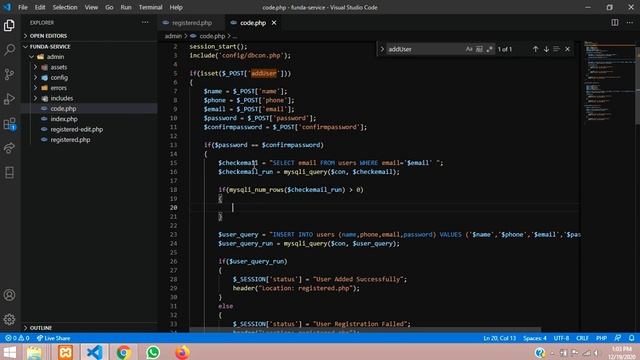Click UTF-8 encoding in status bar
Image resolution: width=640 pixels, height=360 pixels.
pos(561,338)
